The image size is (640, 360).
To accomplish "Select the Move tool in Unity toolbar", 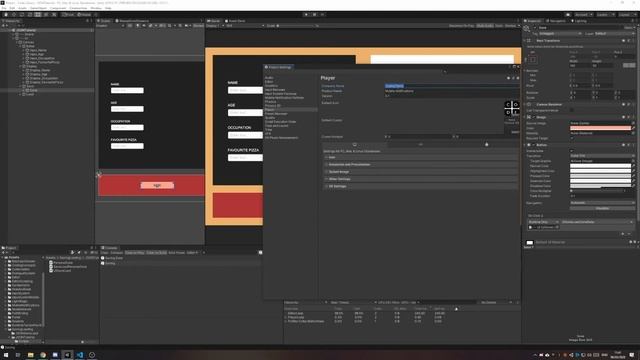I will 14,14.
